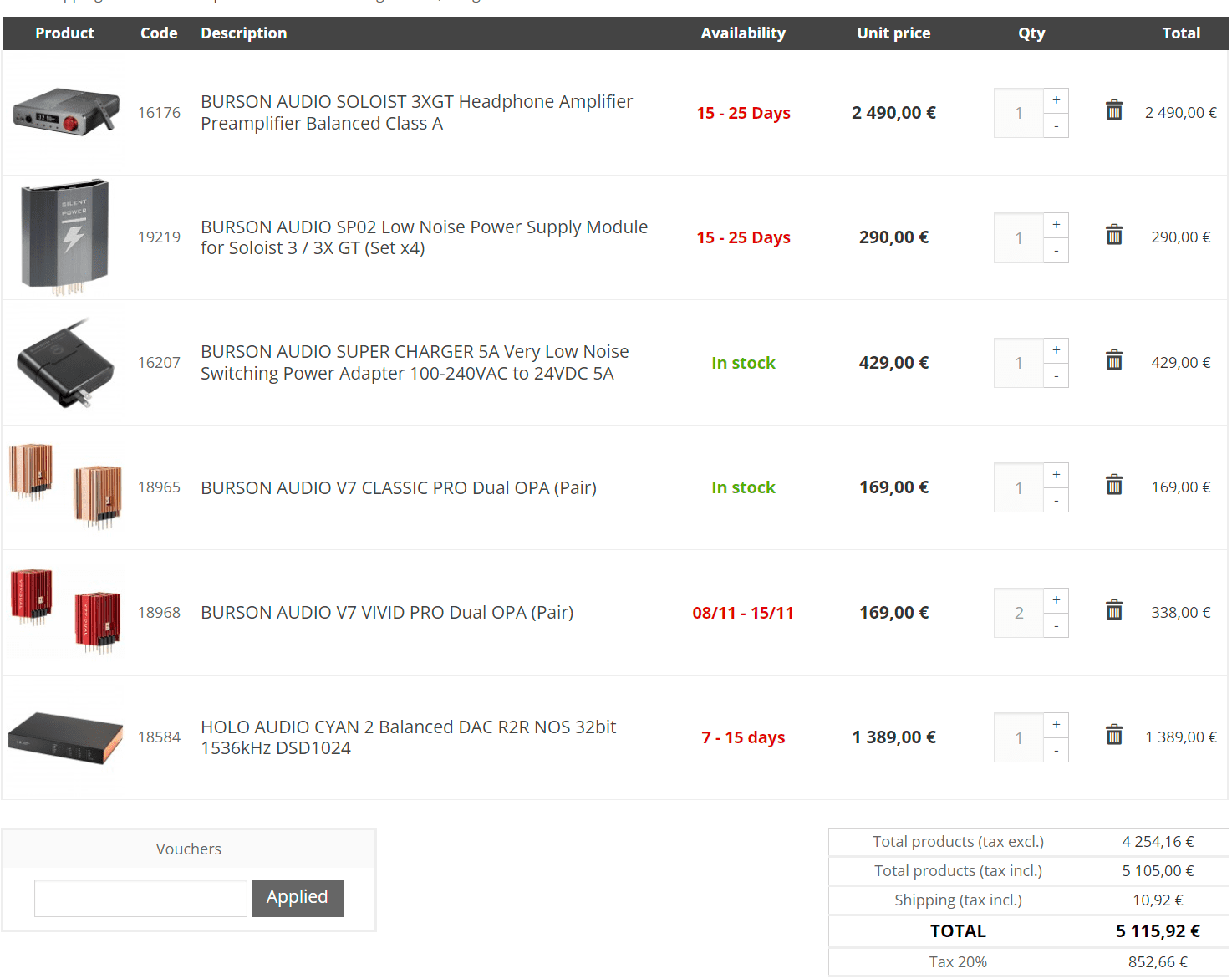Click product code 19219
The image size is (1232, 979).
(159, 237)
